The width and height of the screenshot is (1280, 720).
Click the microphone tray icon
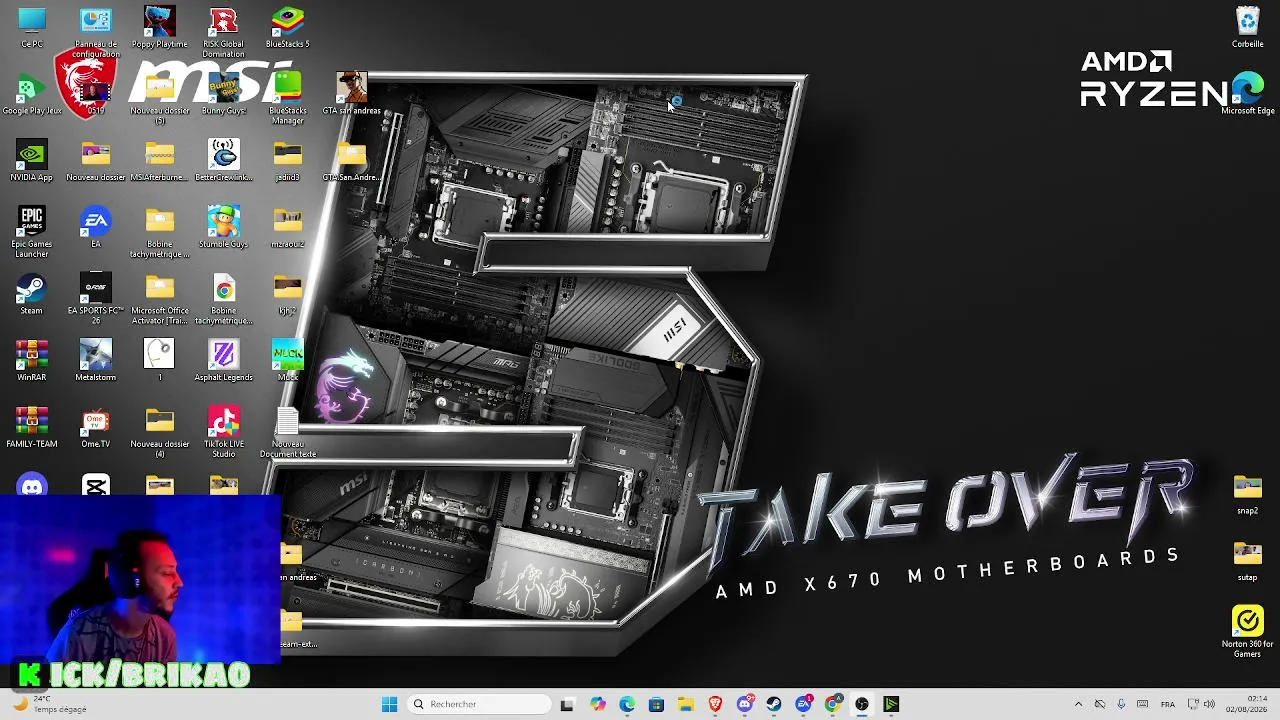[1121, 704]
